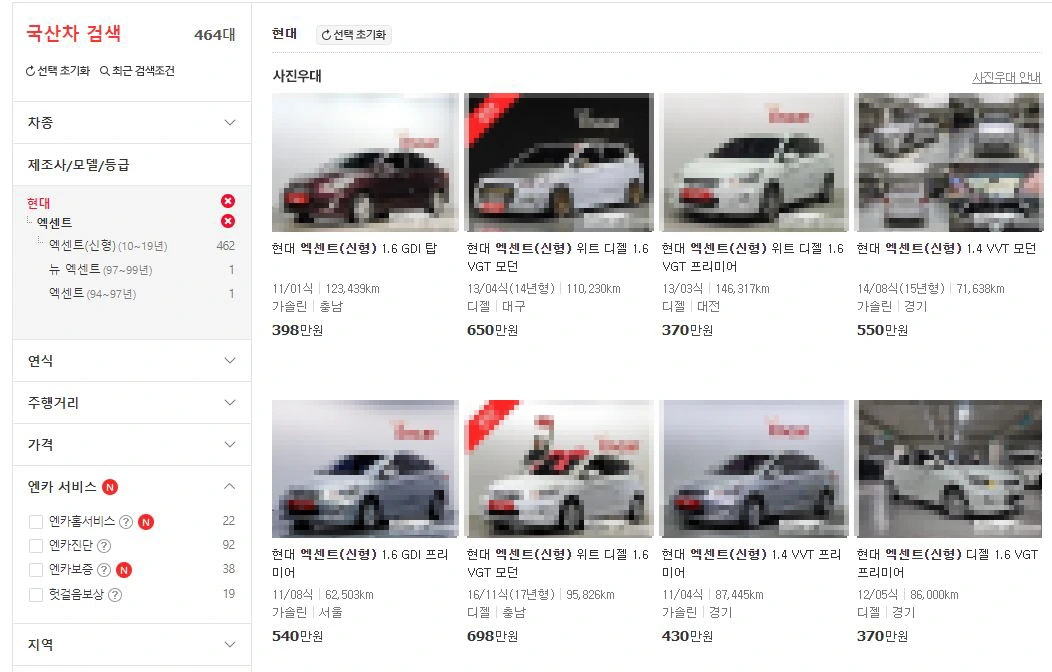The height and width of the screenshot is (672, 1052).
Task: Open the 사진우대 안내 link
Action: pos(1006,77)
